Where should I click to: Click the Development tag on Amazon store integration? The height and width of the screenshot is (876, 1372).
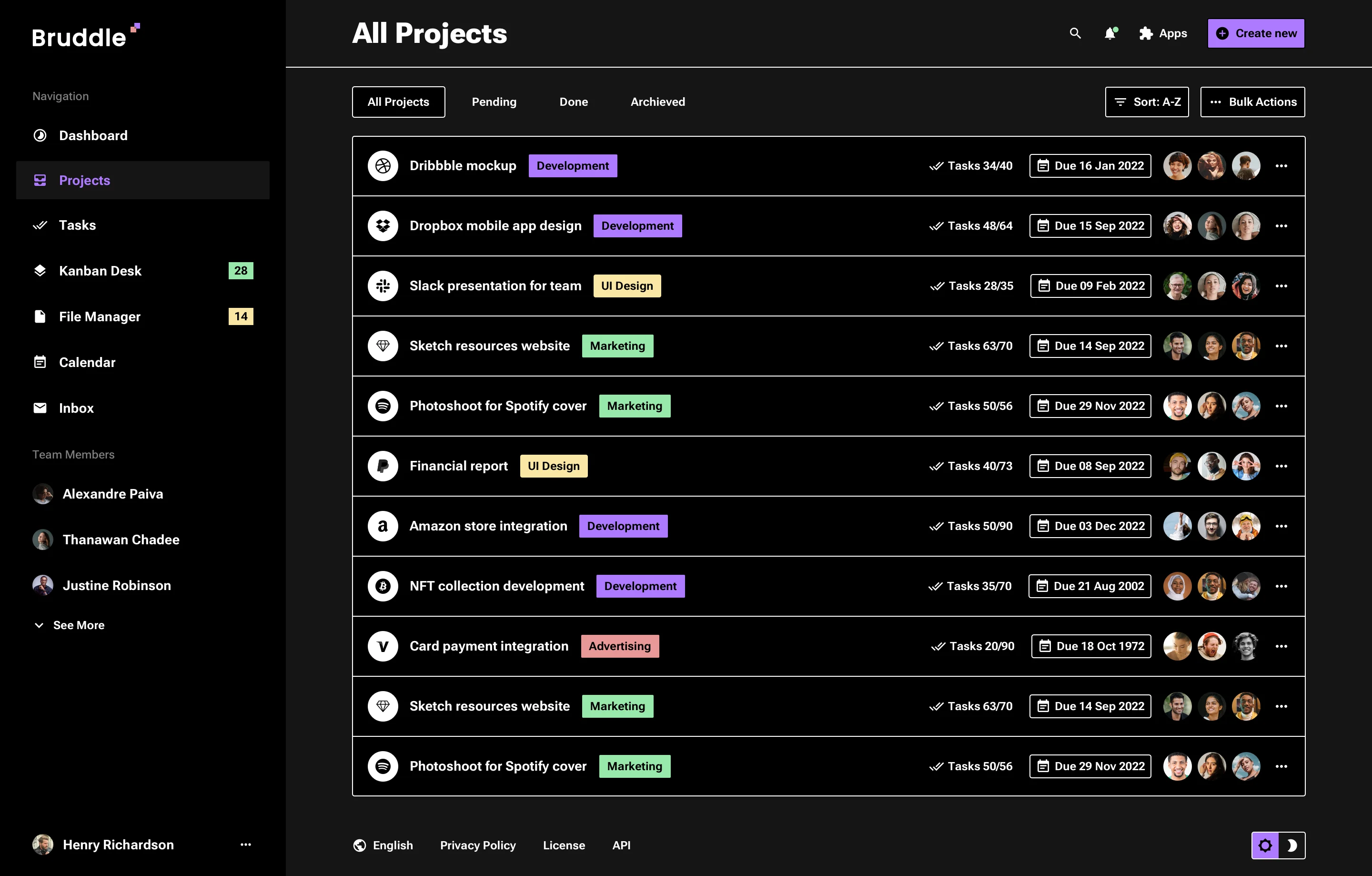pyautogui.click(x=623, y=526)
